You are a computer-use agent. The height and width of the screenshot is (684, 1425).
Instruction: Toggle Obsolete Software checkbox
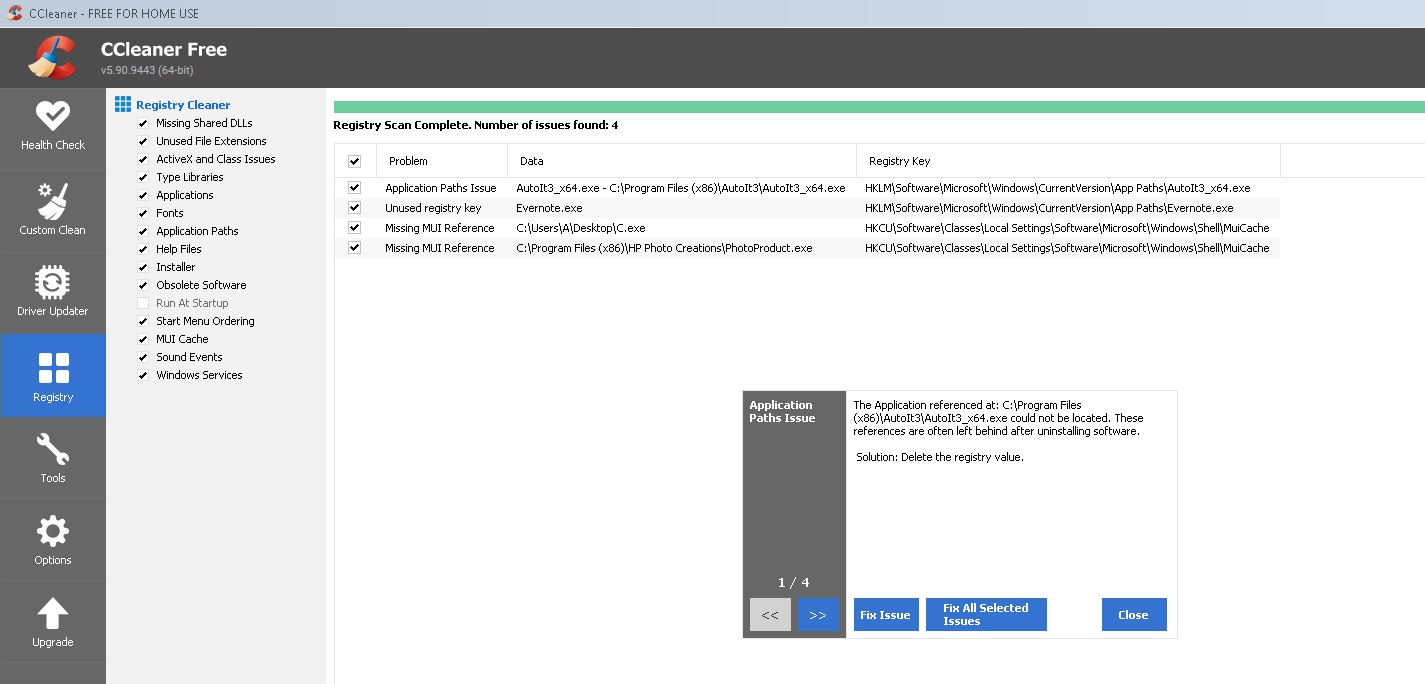click(143, 285)
